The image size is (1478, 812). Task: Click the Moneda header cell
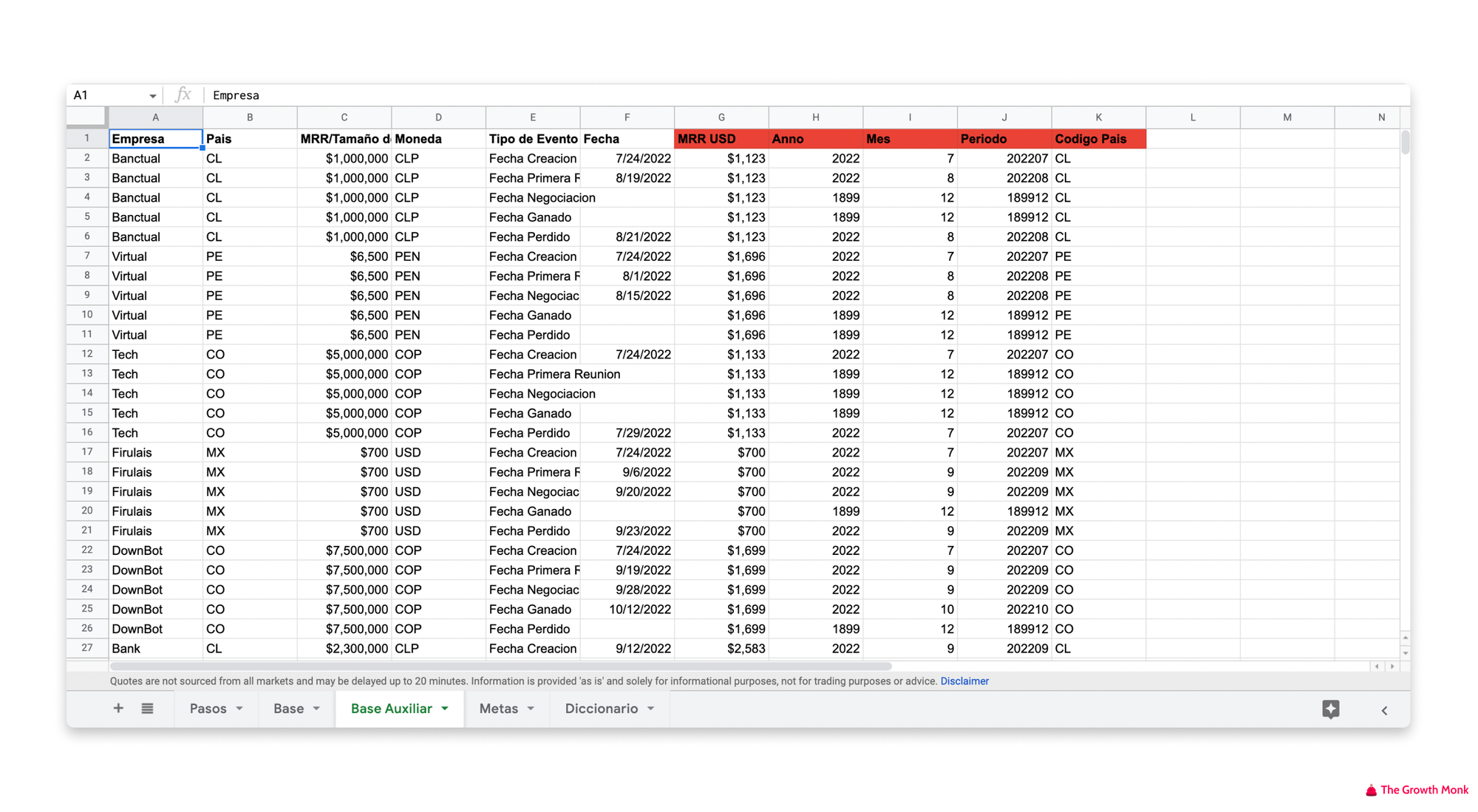(438, 139)
